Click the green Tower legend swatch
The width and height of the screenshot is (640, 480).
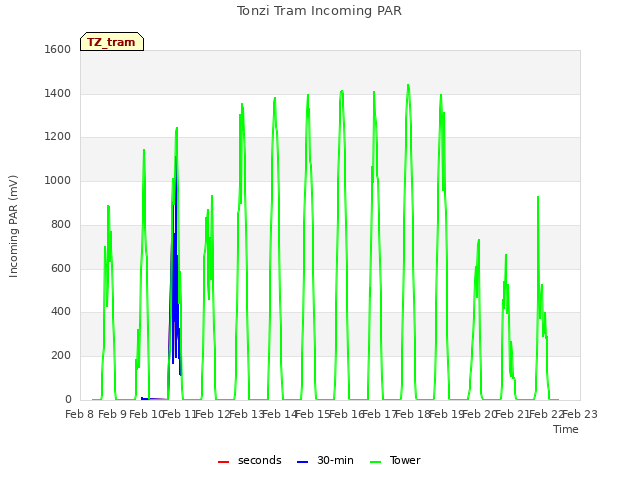point(375,462)
